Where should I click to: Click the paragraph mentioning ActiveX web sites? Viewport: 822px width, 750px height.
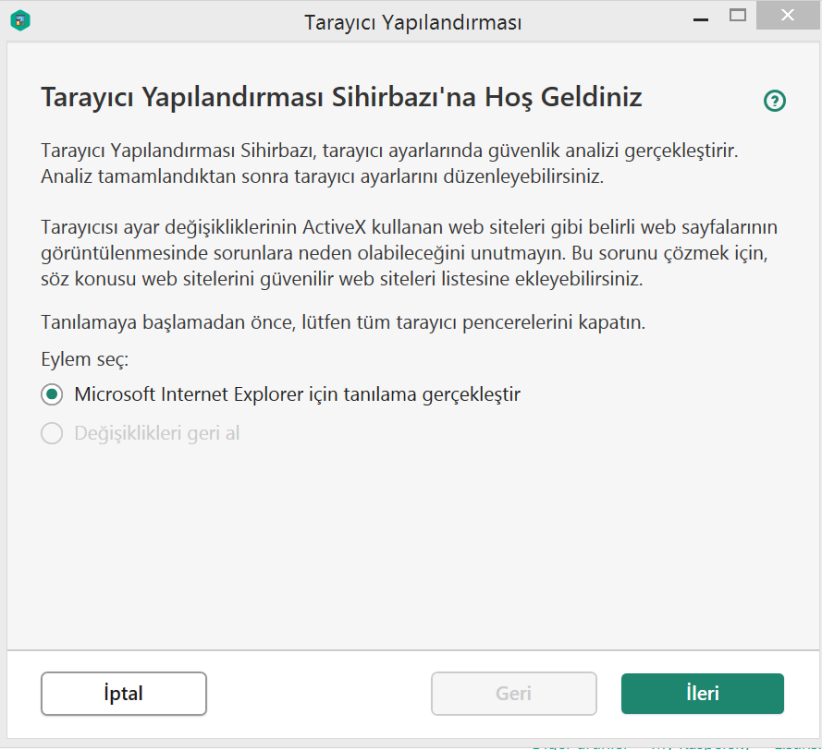(x=409, y=253)
